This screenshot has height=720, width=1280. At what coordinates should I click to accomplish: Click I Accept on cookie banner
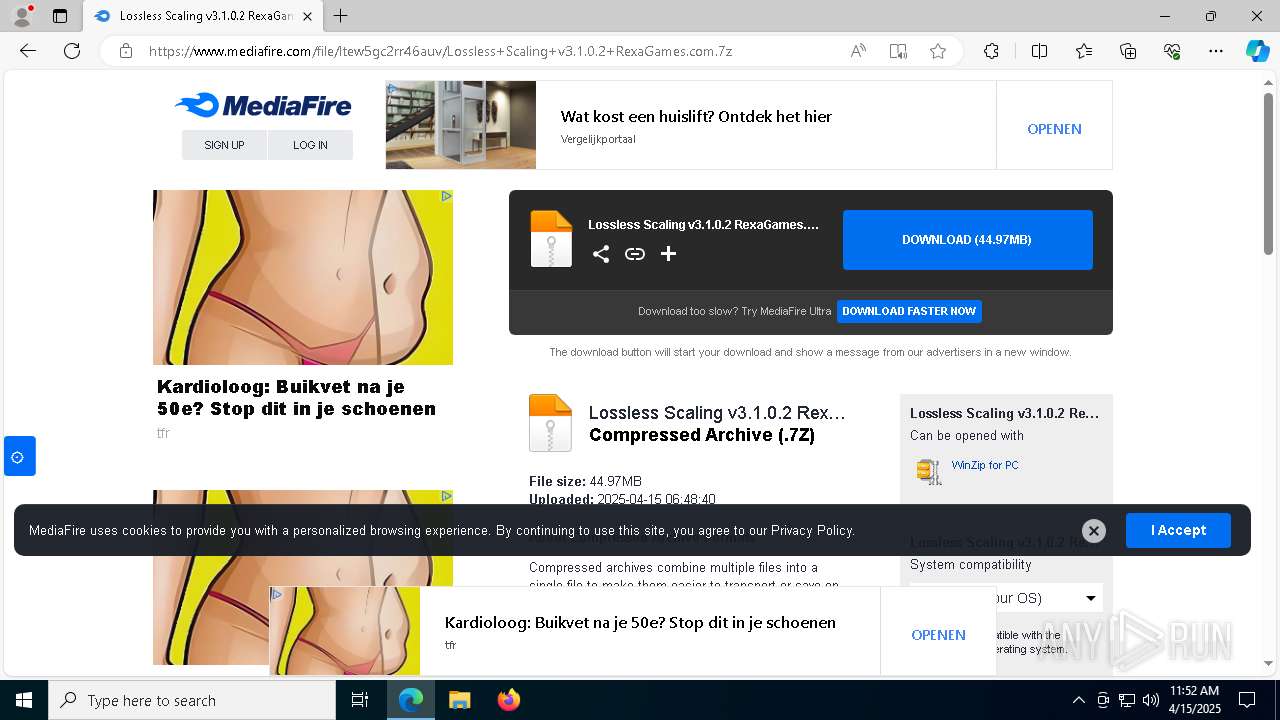(x=1178, y=530)
